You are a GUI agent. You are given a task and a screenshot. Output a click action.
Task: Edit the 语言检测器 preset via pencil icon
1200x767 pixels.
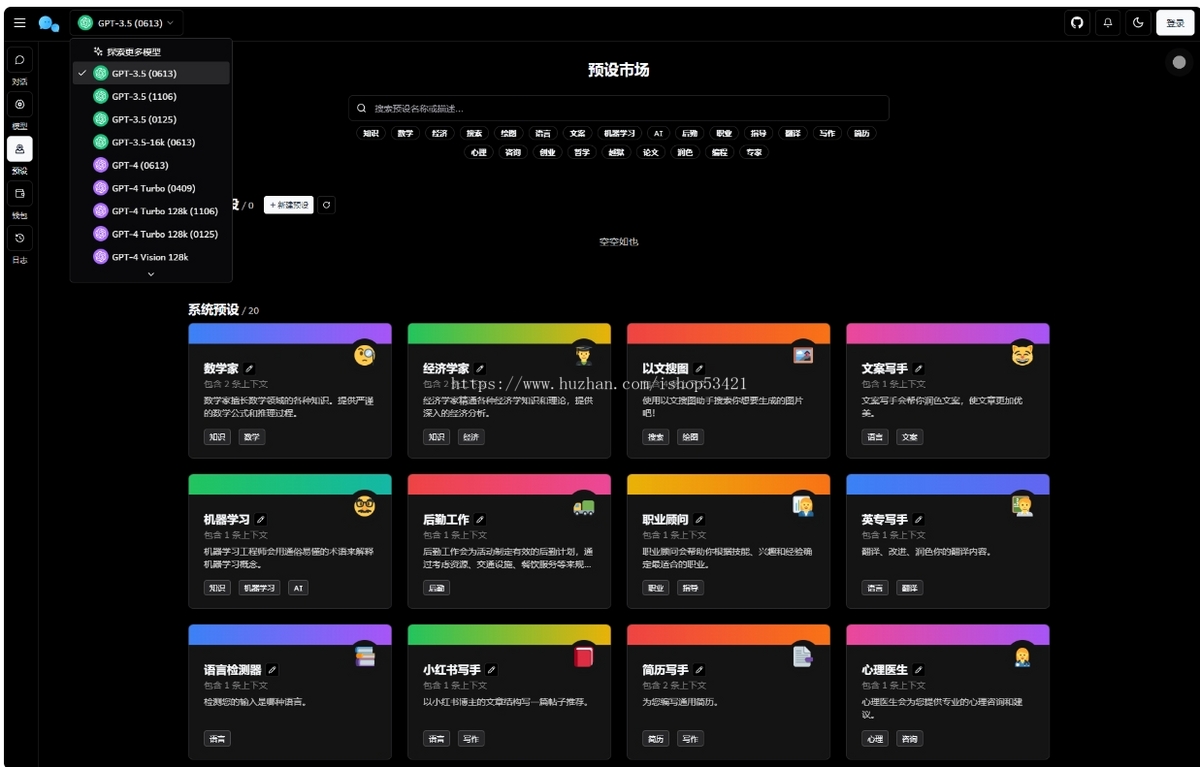click(x=272, y=670)
